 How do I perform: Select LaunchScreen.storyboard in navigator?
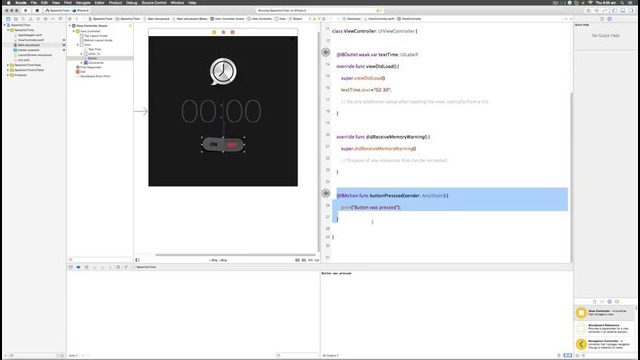(35, 55)
